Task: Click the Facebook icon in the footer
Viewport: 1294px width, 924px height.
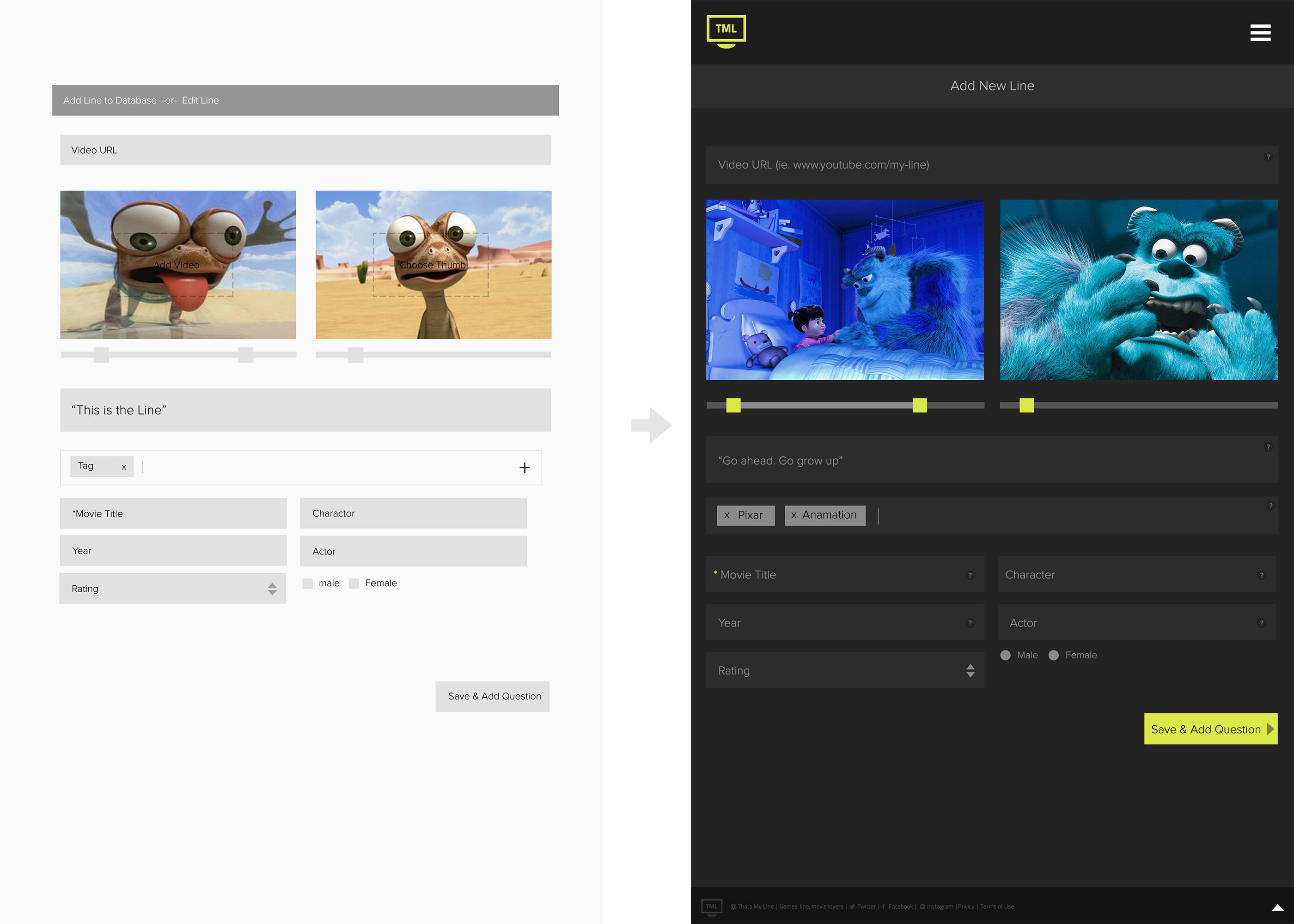Action: (884, 906)
